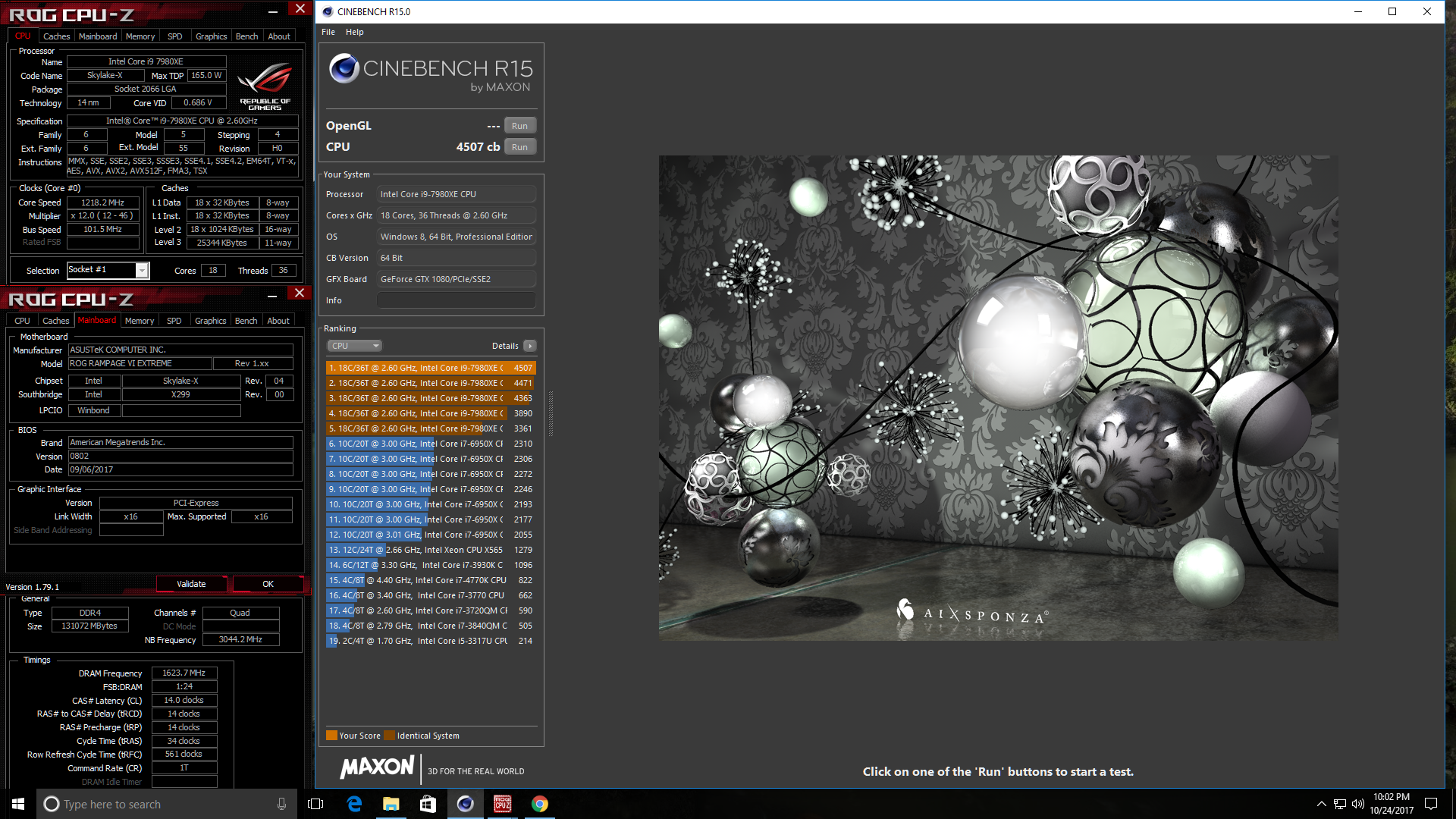Click the Cortana search circle icon

click(51, 804)
